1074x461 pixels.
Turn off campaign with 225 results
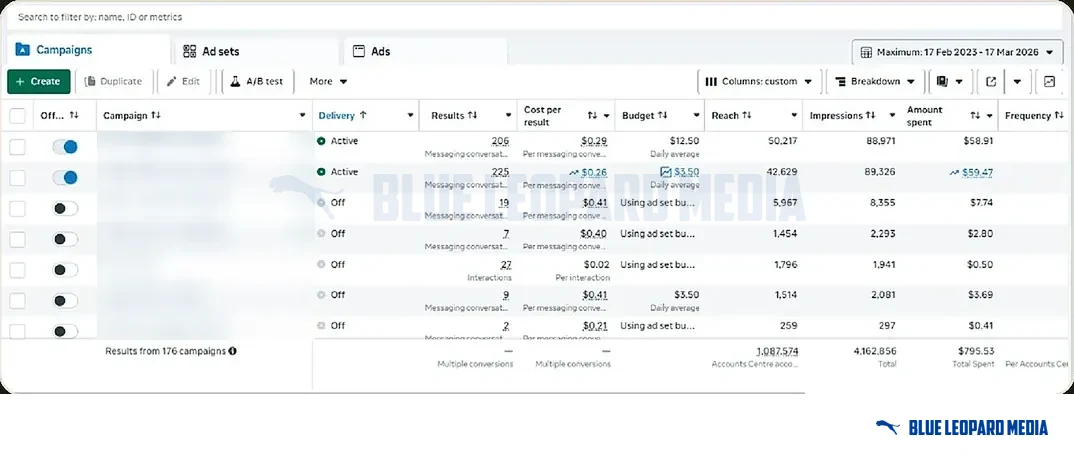tap(66, 177)
